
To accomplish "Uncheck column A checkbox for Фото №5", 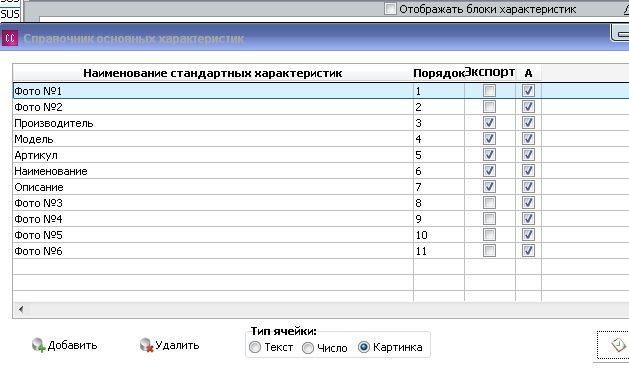I will (528, 235).
